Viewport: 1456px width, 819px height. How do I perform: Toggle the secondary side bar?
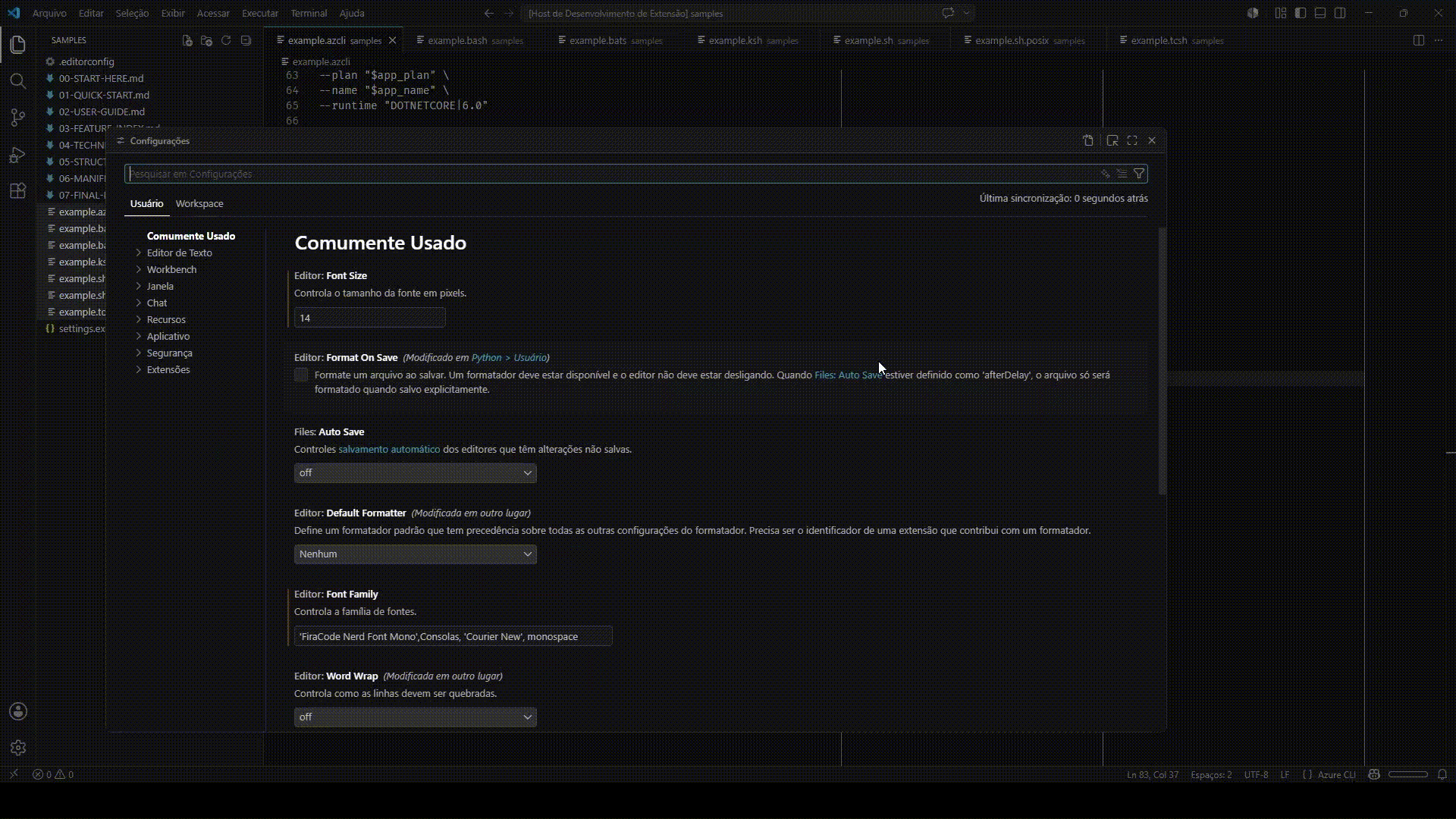1340,13
